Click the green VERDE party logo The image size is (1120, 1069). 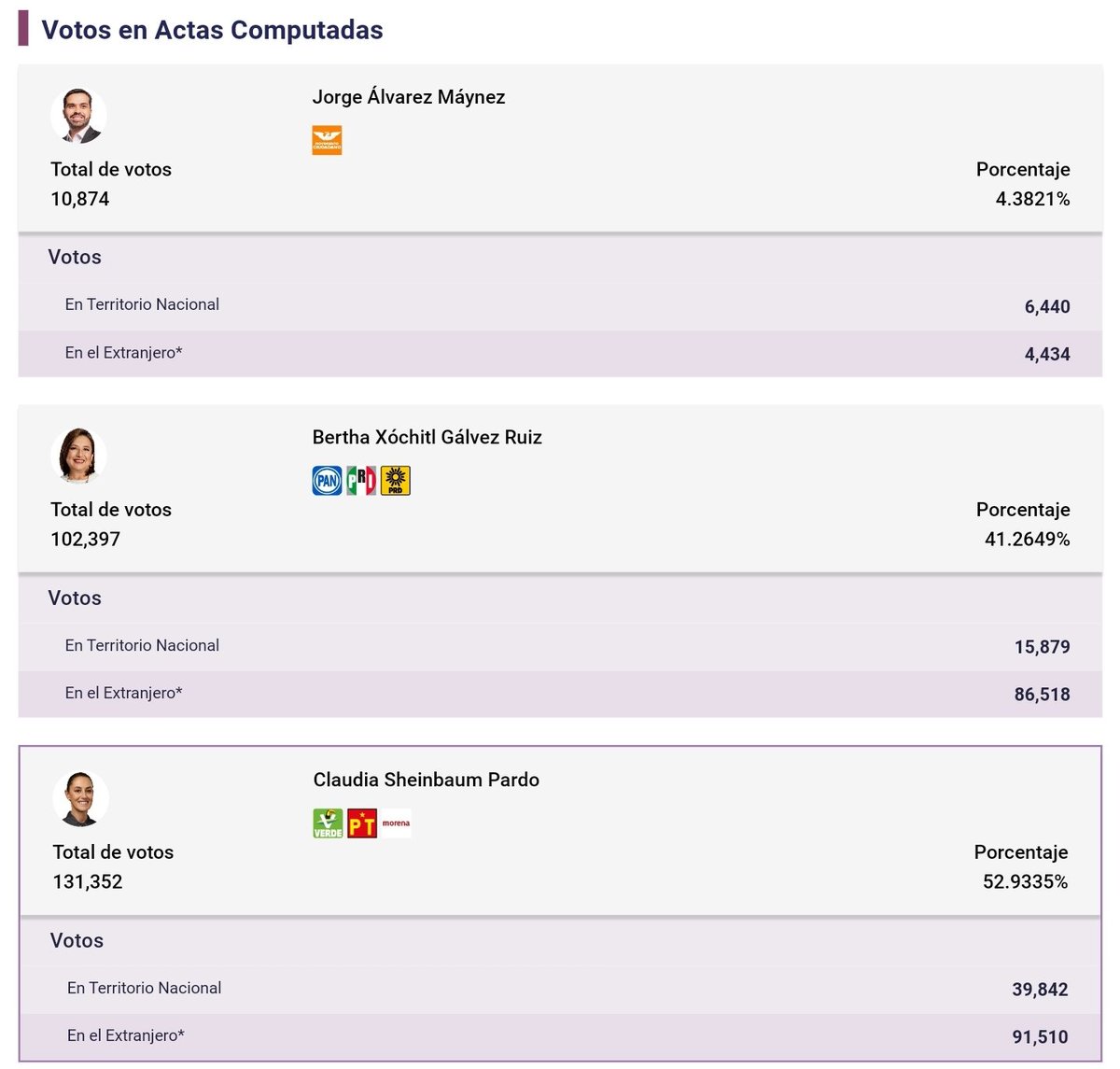coord(328,823)
